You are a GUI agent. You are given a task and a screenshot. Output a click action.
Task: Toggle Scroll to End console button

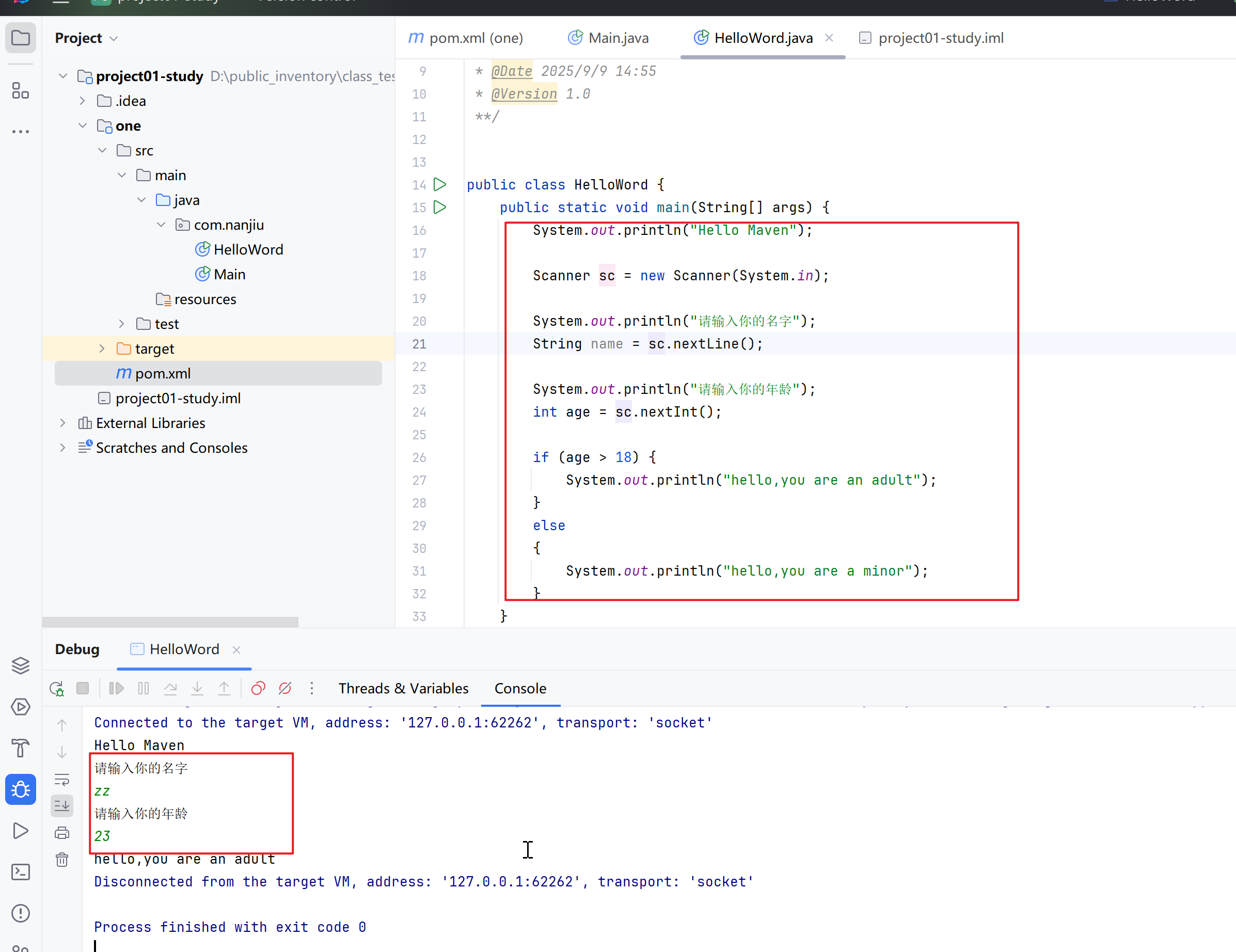(x=61, y=805)
